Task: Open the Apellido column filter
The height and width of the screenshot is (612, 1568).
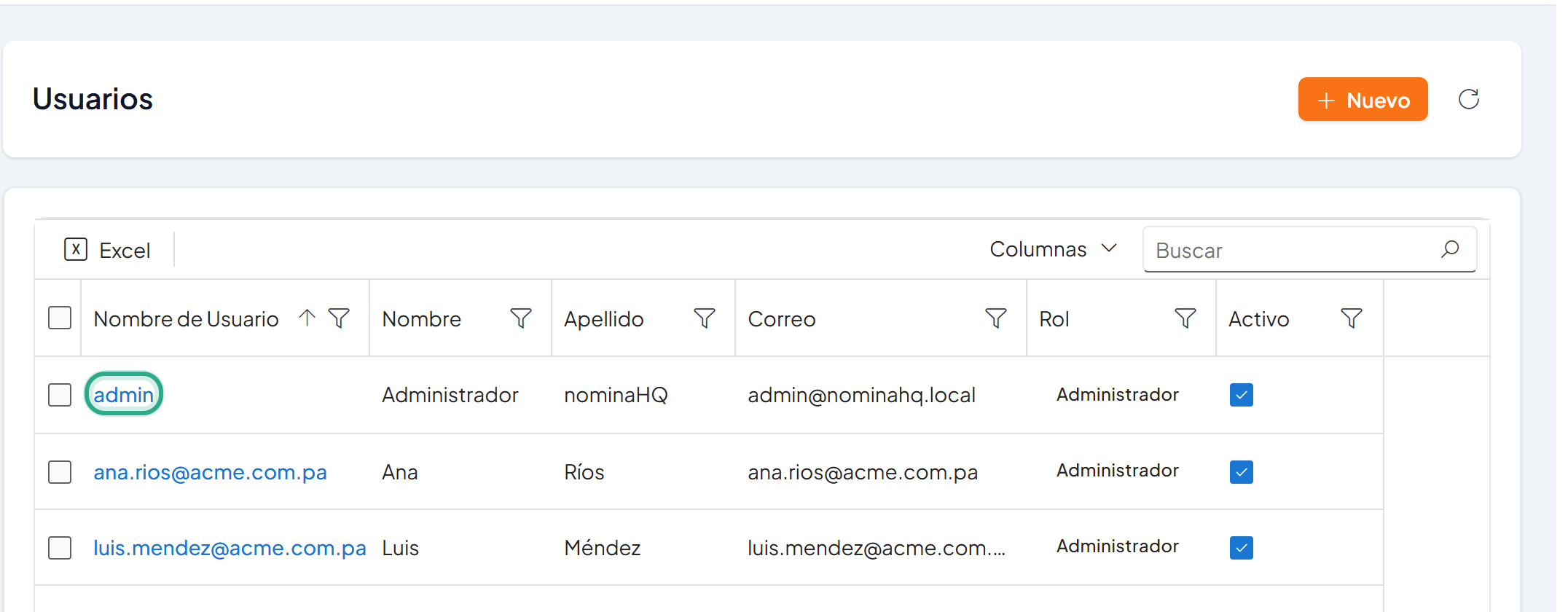Action: 705,318
